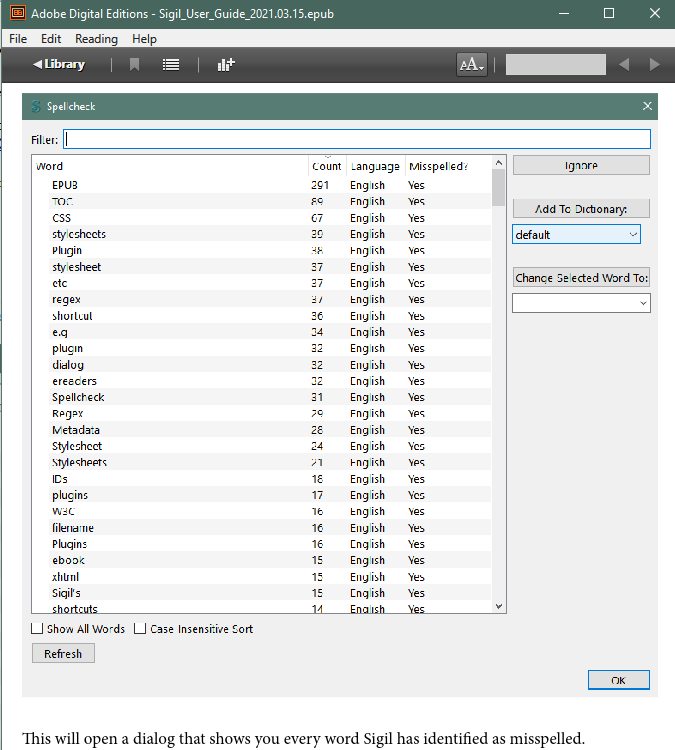The height and width of the screenshot is (750, 675).
Task: Open the Edit menu
Action: pos(51,39)
